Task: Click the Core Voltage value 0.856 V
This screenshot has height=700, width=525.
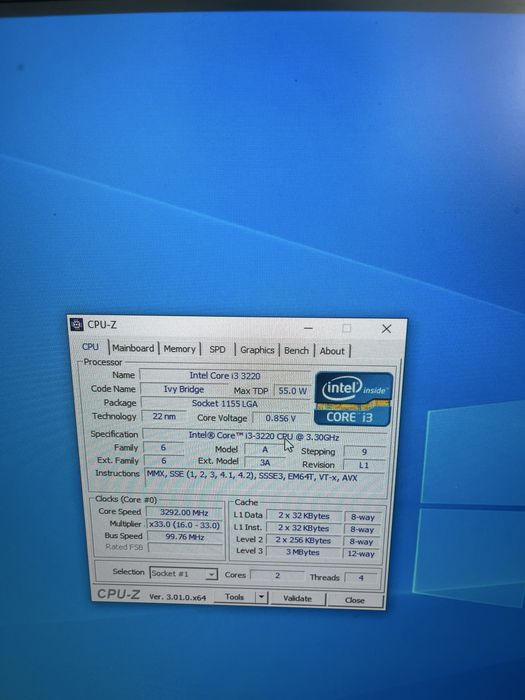Action: coord(281,418)
